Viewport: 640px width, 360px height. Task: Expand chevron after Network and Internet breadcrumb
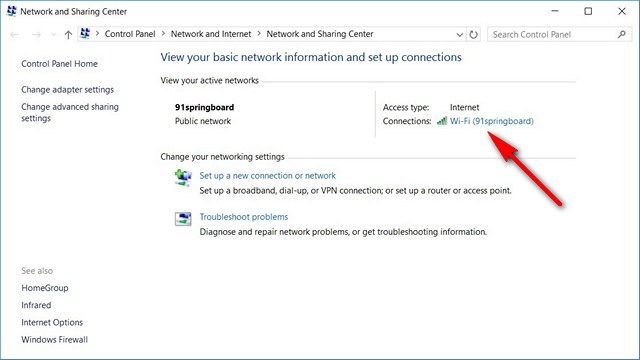click(259, 34)
